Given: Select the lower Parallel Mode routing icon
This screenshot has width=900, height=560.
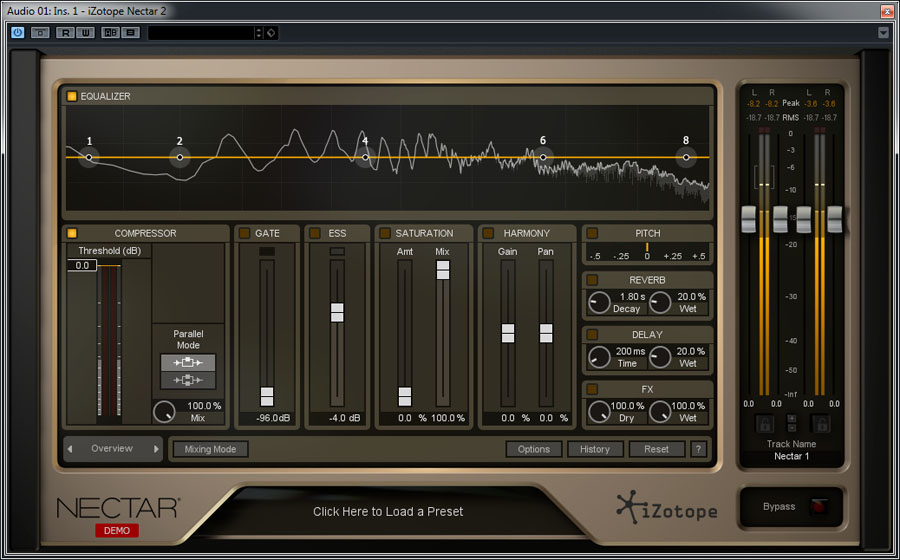Looking at the screenshot, I should point(188,380).
